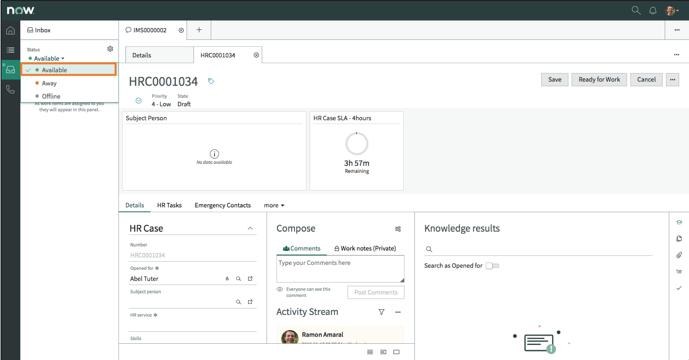Image resolution: width=689 pixels, height=360 pixels.
Task: Select Work notes (Private) tab
Action: [365, 248]
